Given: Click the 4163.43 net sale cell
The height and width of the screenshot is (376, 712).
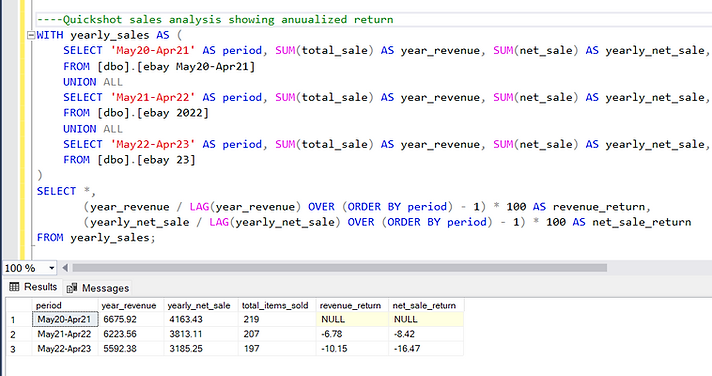Looking at the screenshot, I should click(x=201, y=319).
